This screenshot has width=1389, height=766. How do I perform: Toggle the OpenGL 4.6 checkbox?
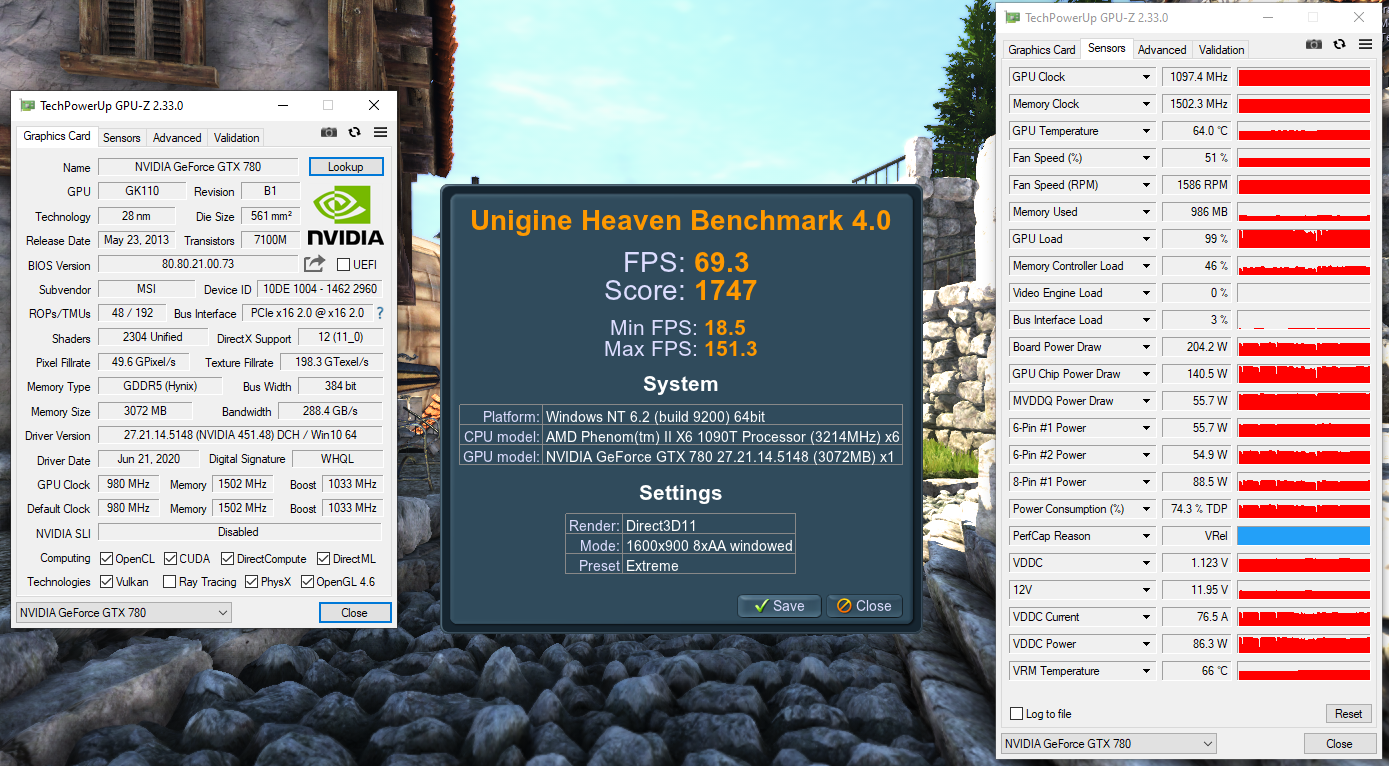click(308, 582)
